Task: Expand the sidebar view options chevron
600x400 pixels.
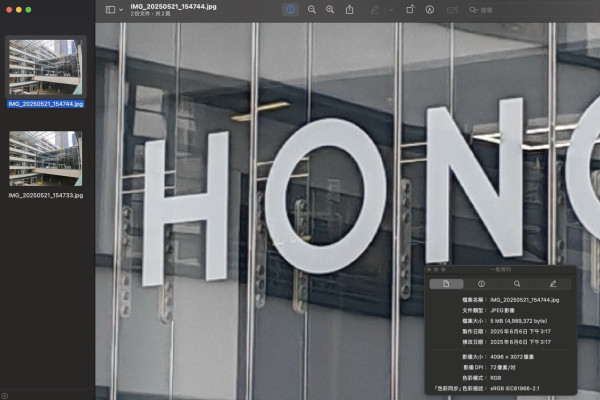Action: [x=121, y=9]
